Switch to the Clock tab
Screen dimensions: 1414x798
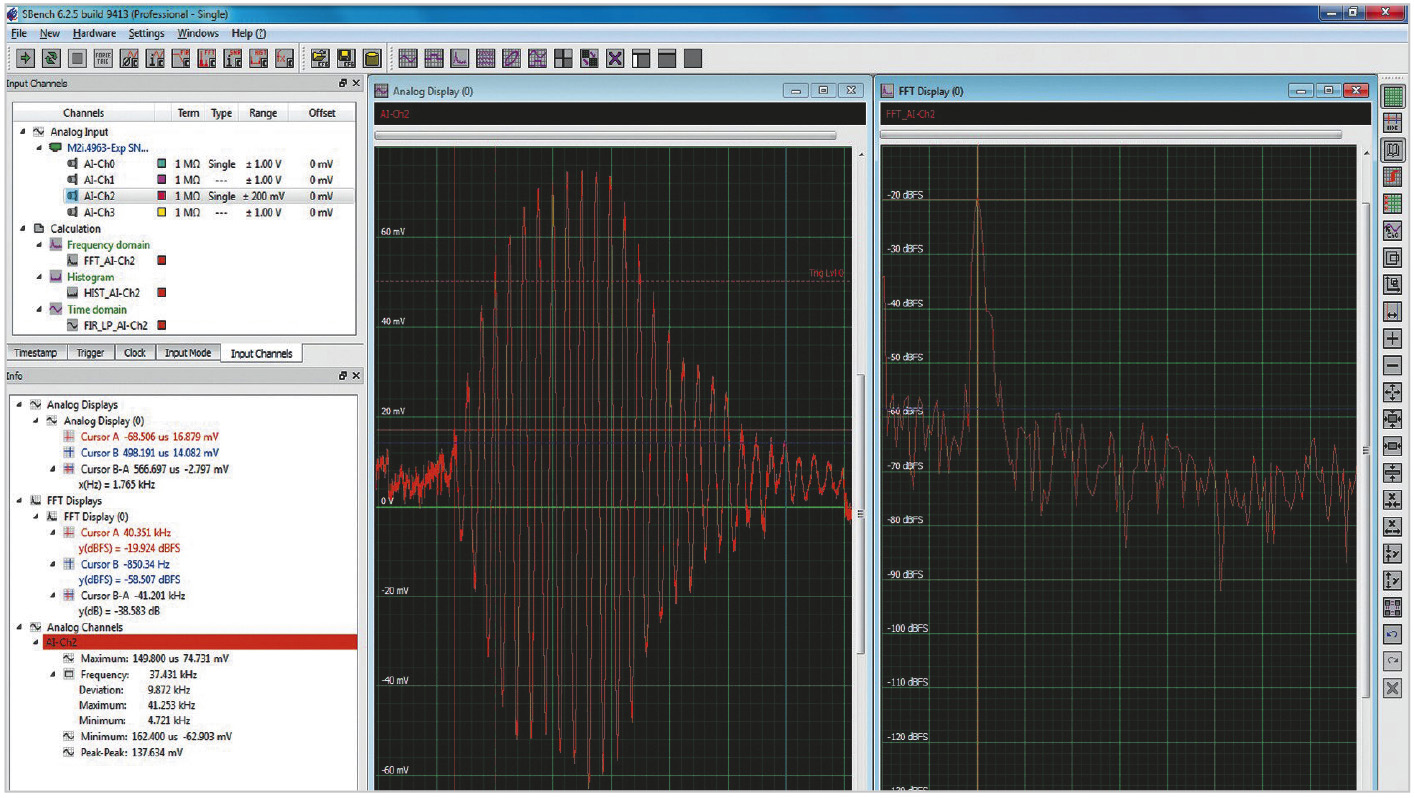(x=135, y=353)
